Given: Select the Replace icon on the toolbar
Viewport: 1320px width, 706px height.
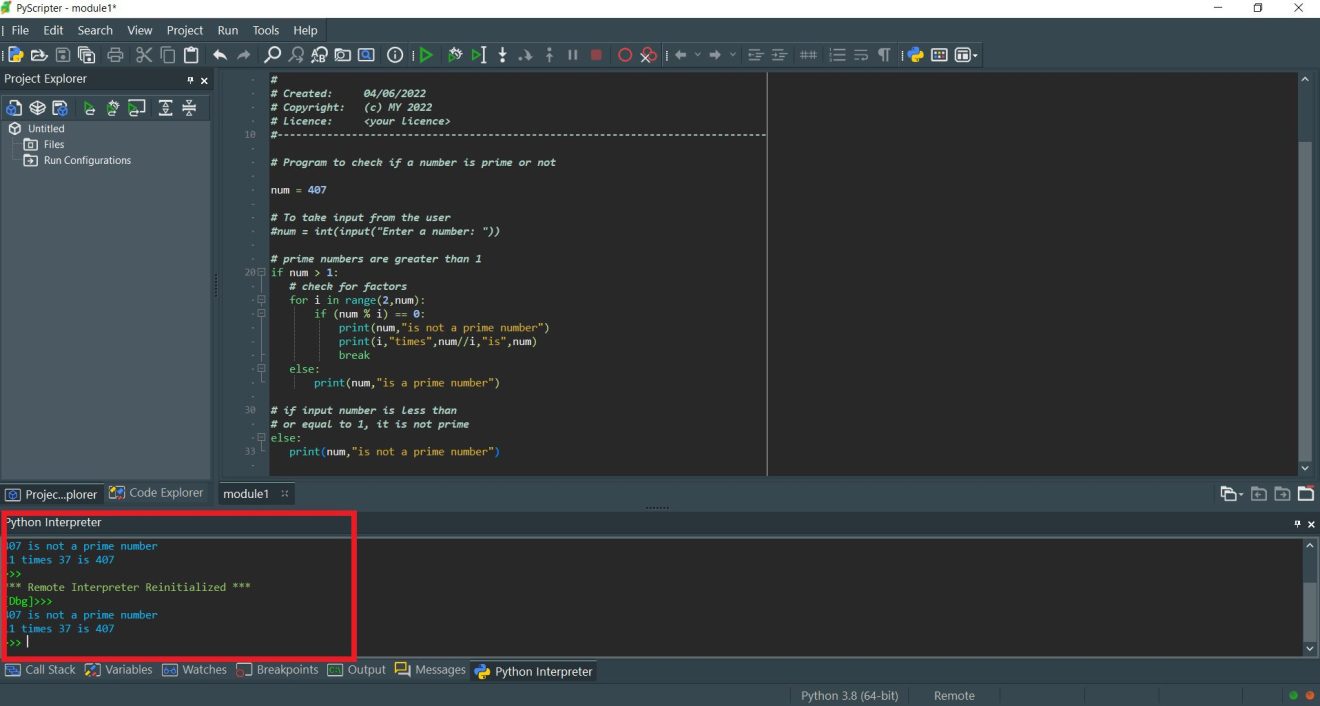Looking at the screenshot, I should (x=317, y=55).
